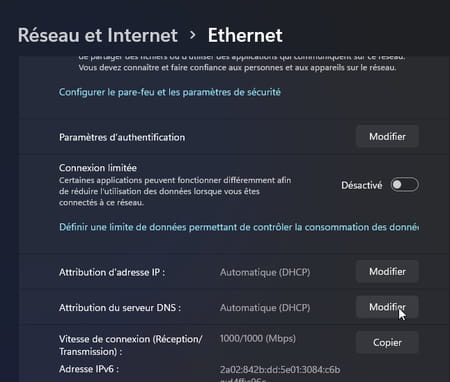The image size is (450, 382).
Task: Click the Adresse IPv6 label
Action: (x=89, y=369)
